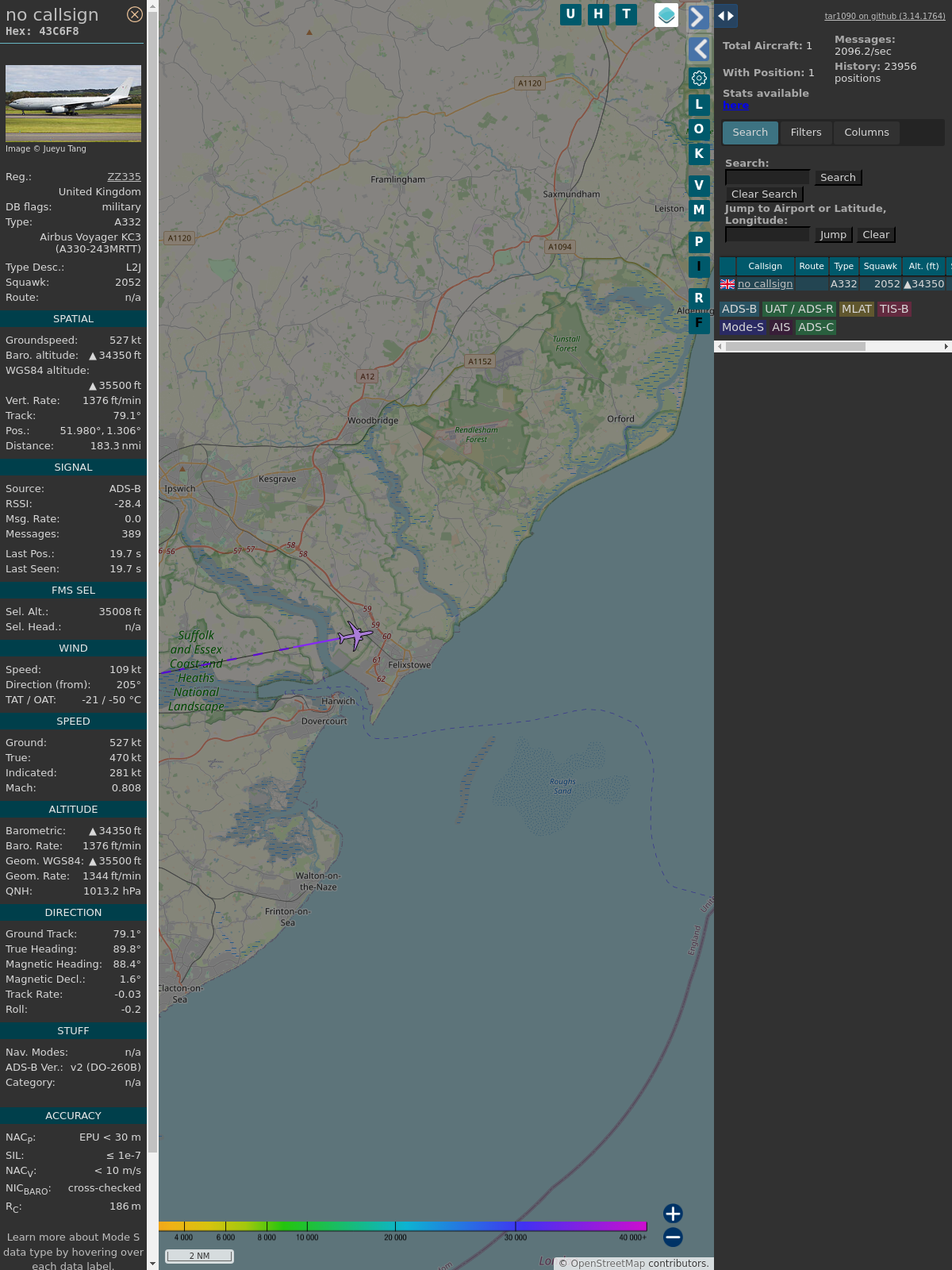Toggle the V map button
The width and height of the screenshot is (952, 1270).
699,186
